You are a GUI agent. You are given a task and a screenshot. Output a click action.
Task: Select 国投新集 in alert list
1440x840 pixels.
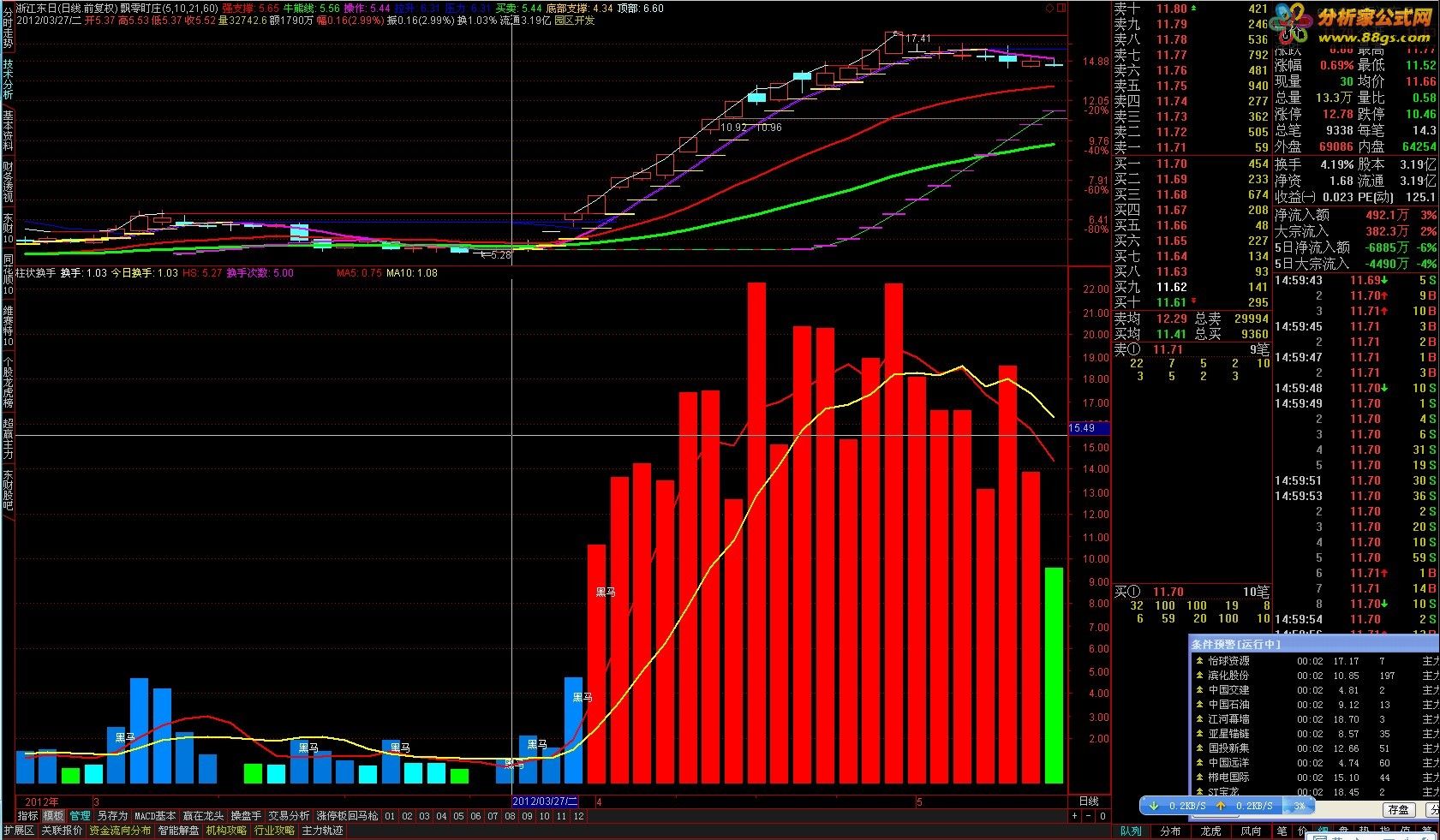point(1228,748)
